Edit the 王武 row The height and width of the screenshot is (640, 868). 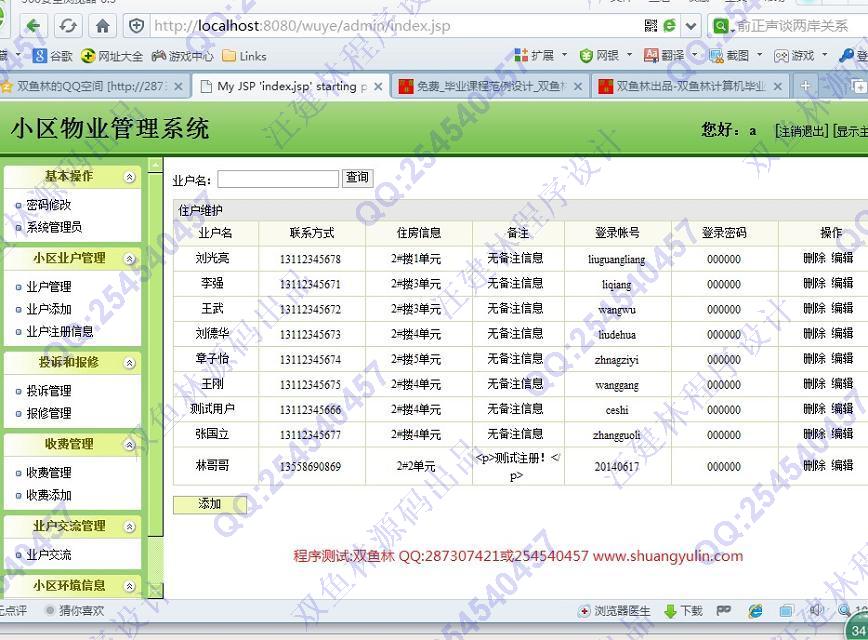pyautogui.click(x=842, y=308)
